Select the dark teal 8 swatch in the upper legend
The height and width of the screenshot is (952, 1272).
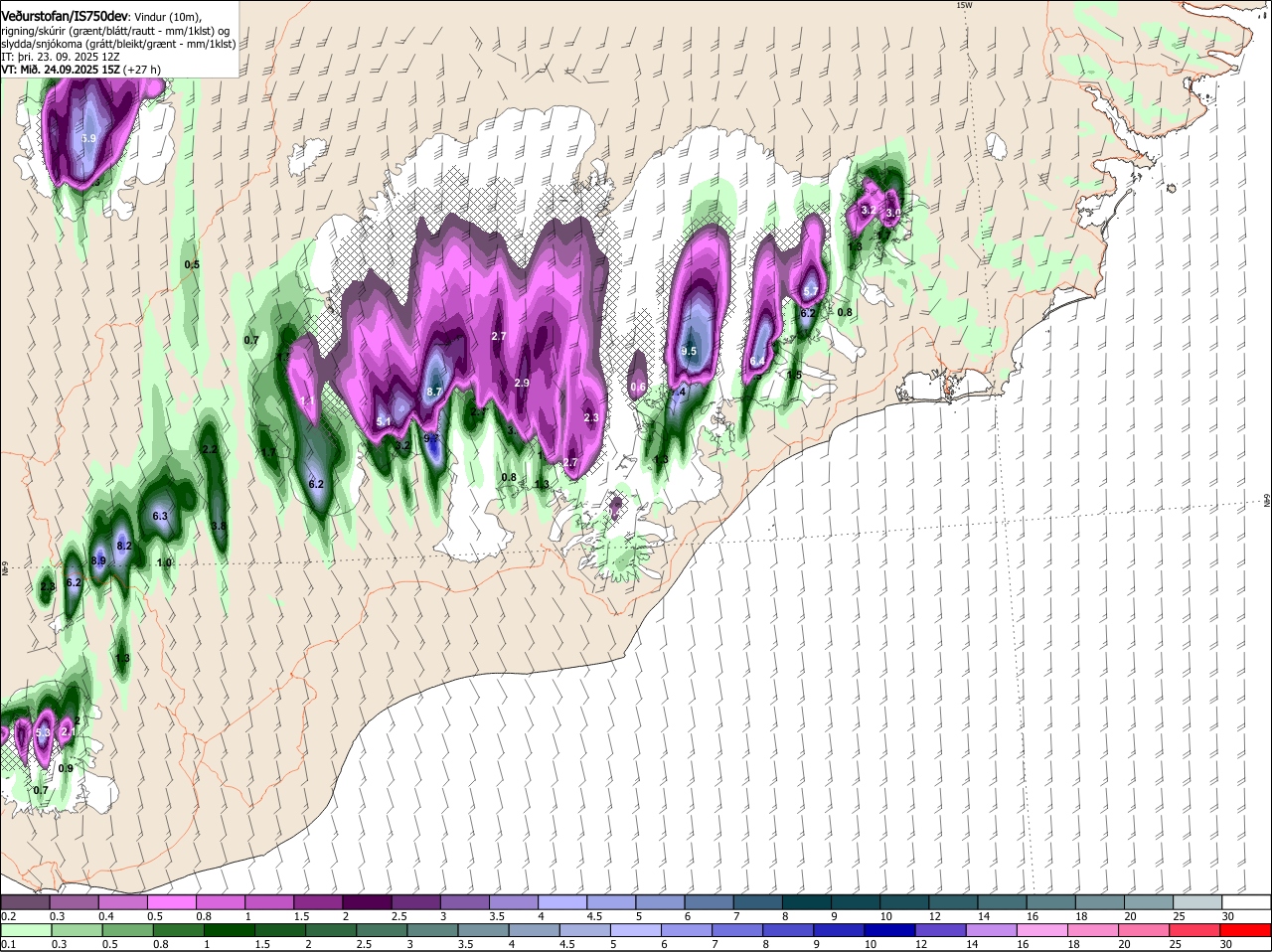(x=807, y=902)
